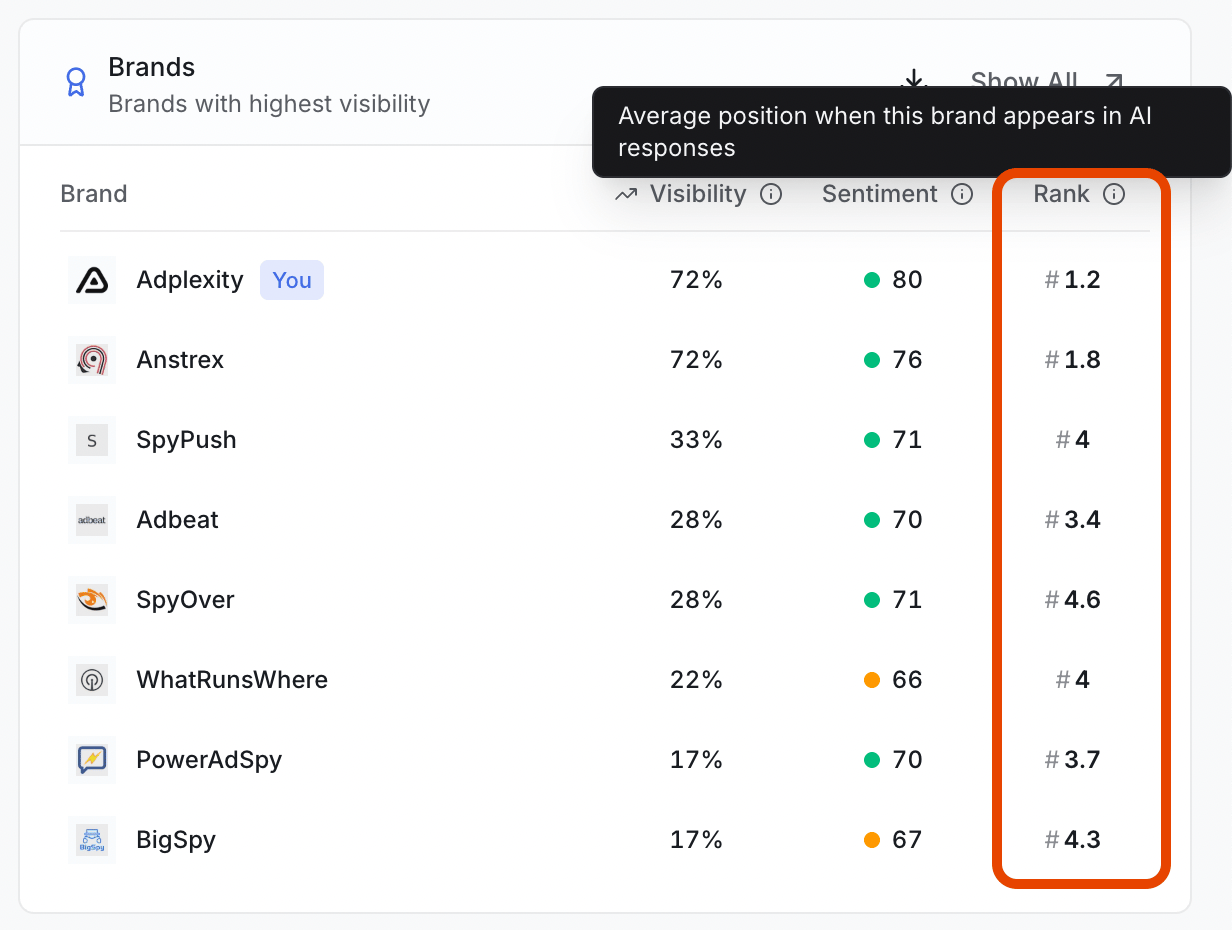Click the Brand column header
Viewport: 1232px width, 930px height.
(94, 194)
